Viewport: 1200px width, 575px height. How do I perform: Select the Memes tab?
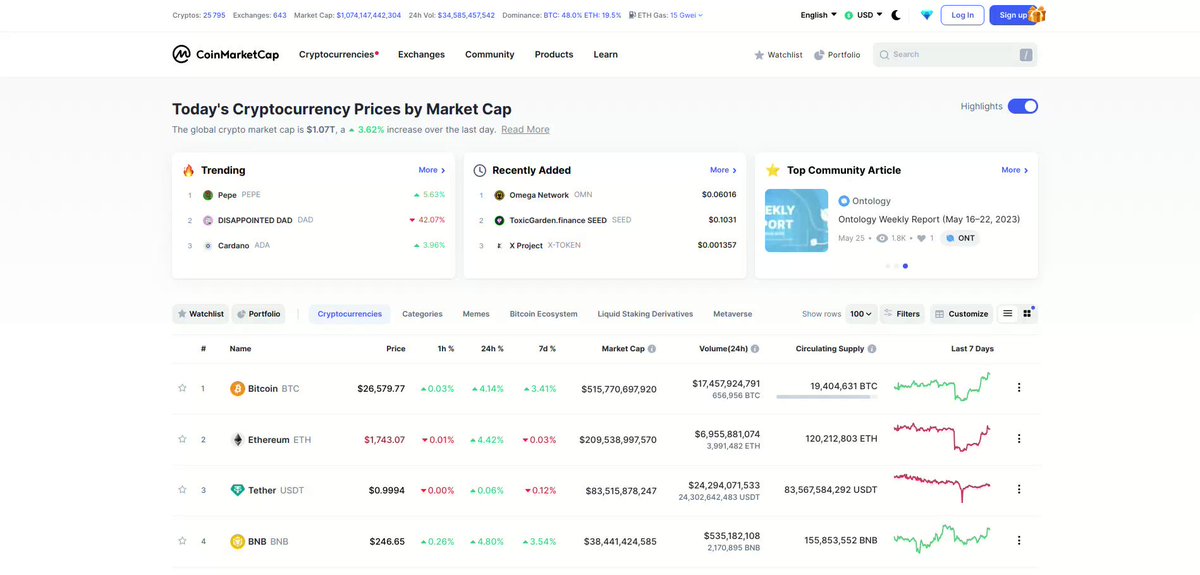coord(476,314)
